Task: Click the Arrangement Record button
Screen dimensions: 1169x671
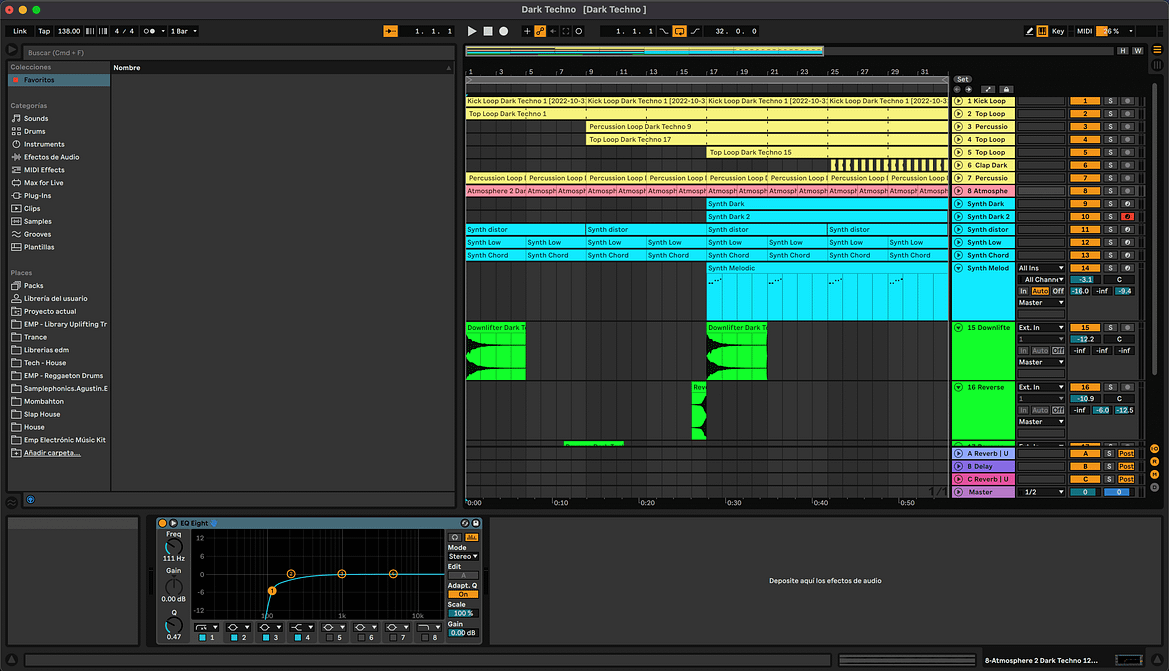Action: [504, 31]
